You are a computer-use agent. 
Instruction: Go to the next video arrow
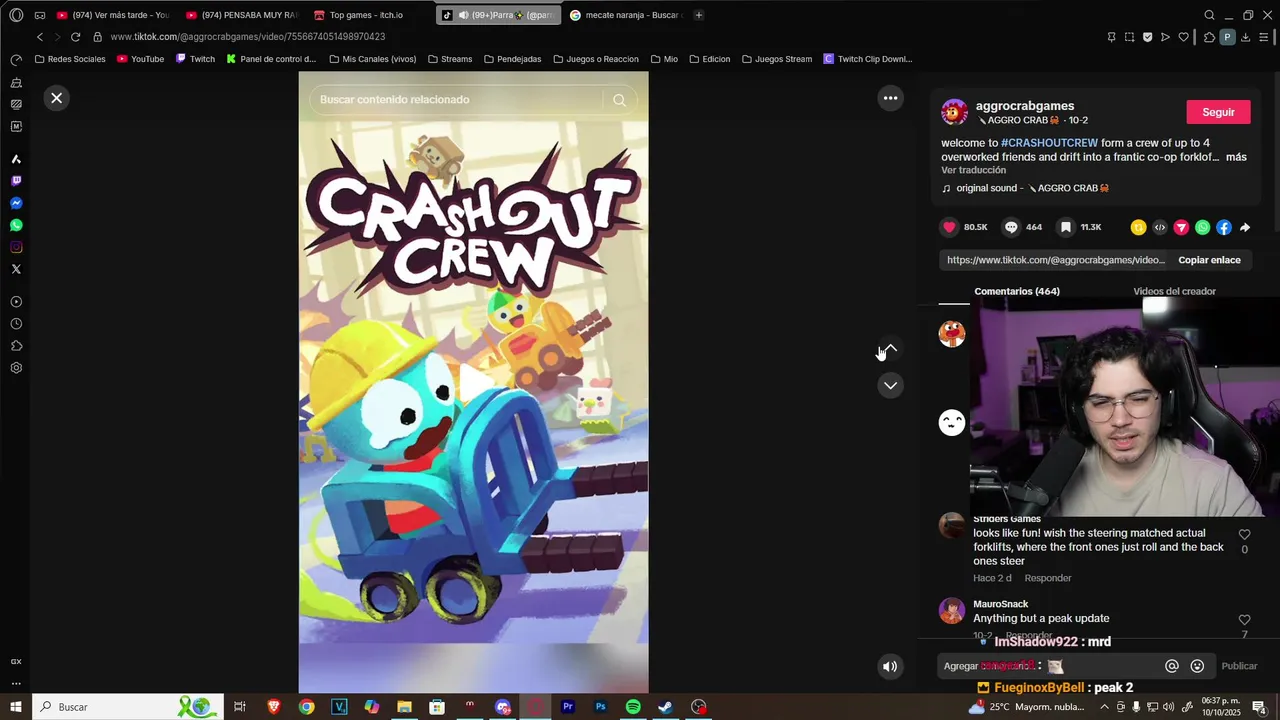(x=890, y=385)
